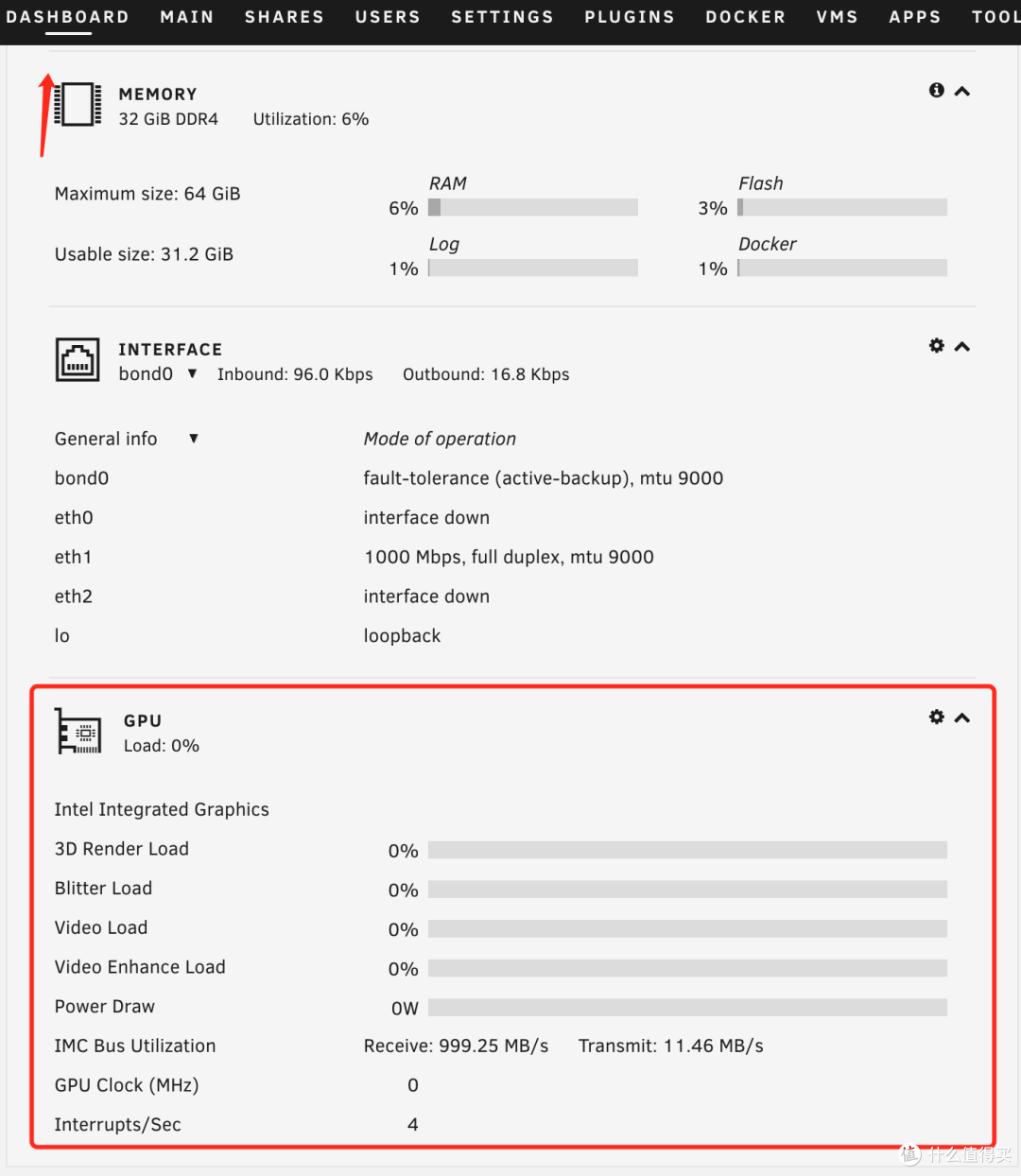Open the SETTINGS page
1021x1176 pixels.
502,16
